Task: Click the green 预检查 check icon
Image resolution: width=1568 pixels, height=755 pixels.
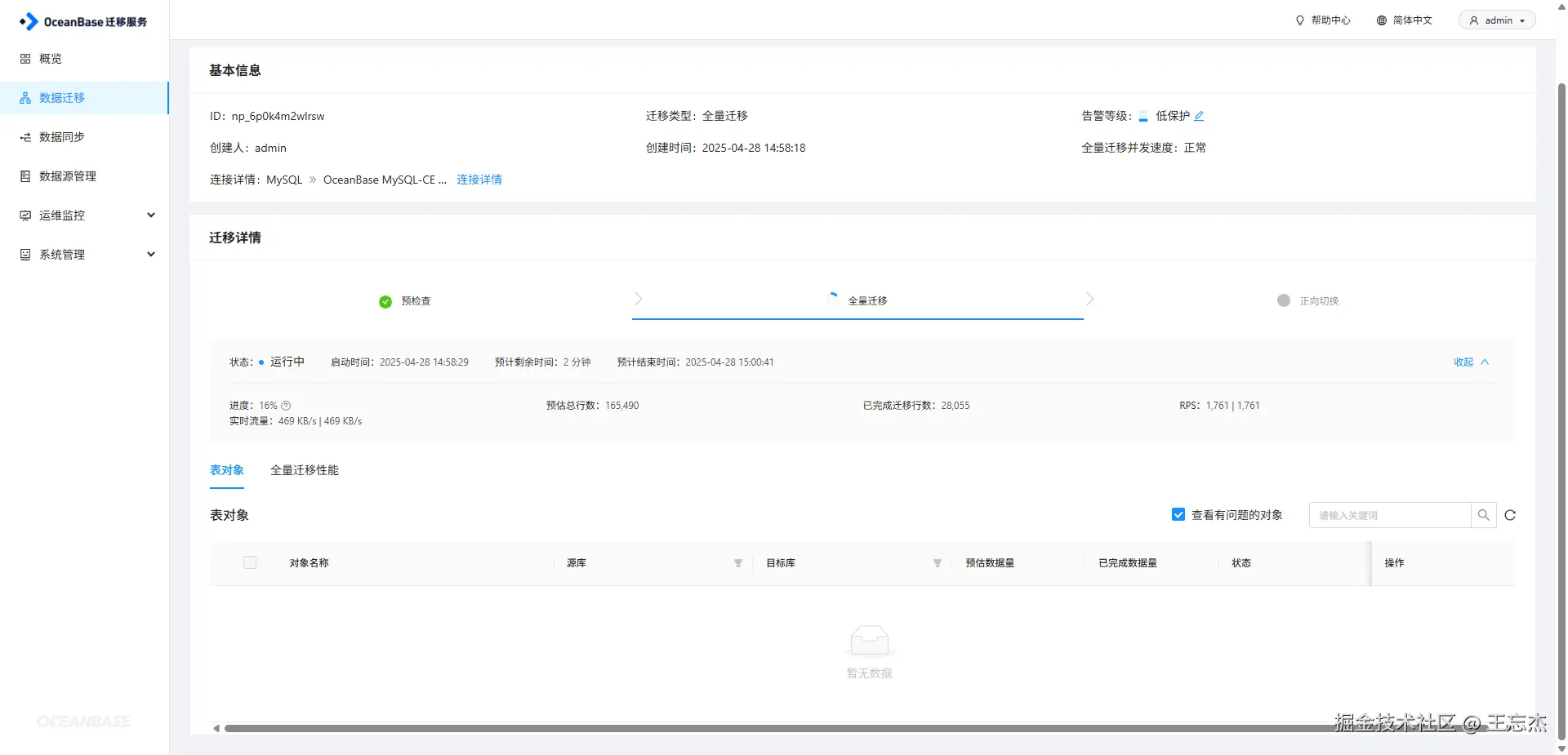Action: tap(385, 302)
